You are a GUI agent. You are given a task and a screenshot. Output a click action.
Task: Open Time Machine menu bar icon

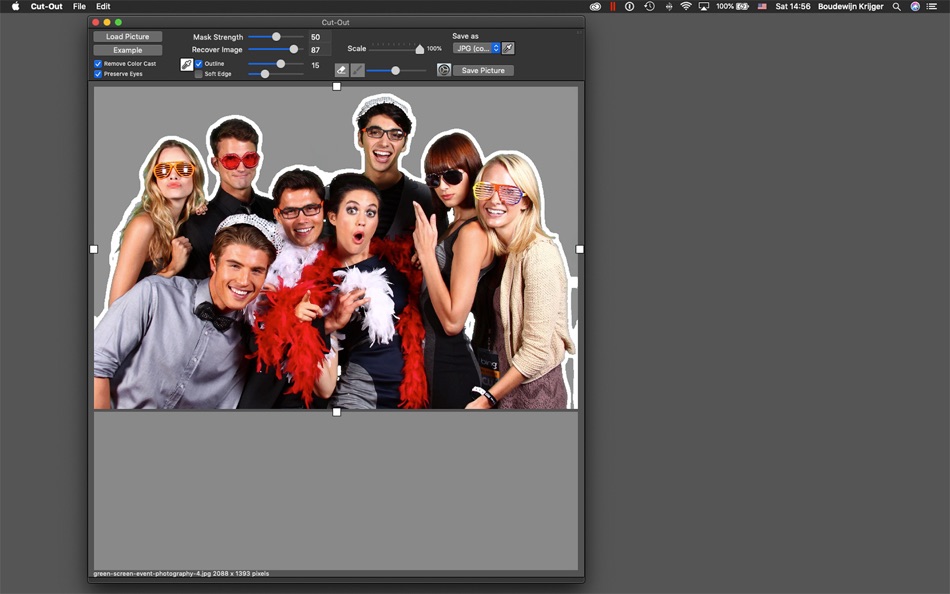coord(649,6)
